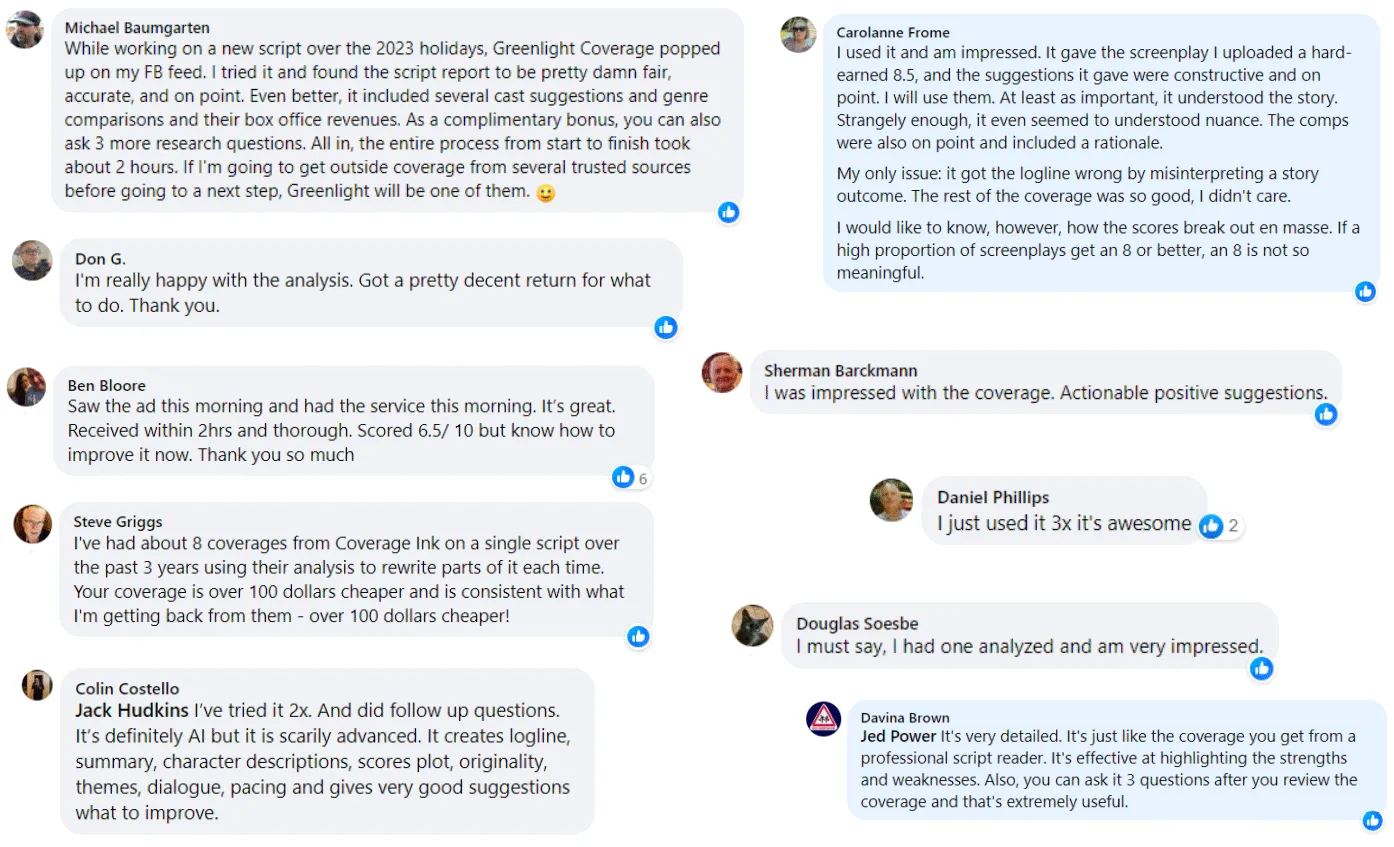Viewport: 1394px width, 847px height.
Task: Open Ben Bloore's profile name
Action: click(106, 385)
